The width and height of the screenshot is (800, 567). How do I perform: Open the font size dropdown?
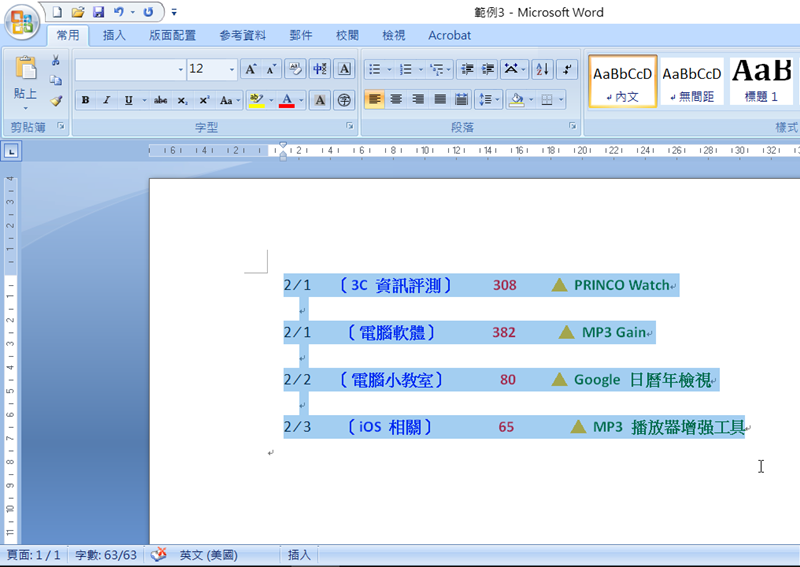click(x=232, y=70)
